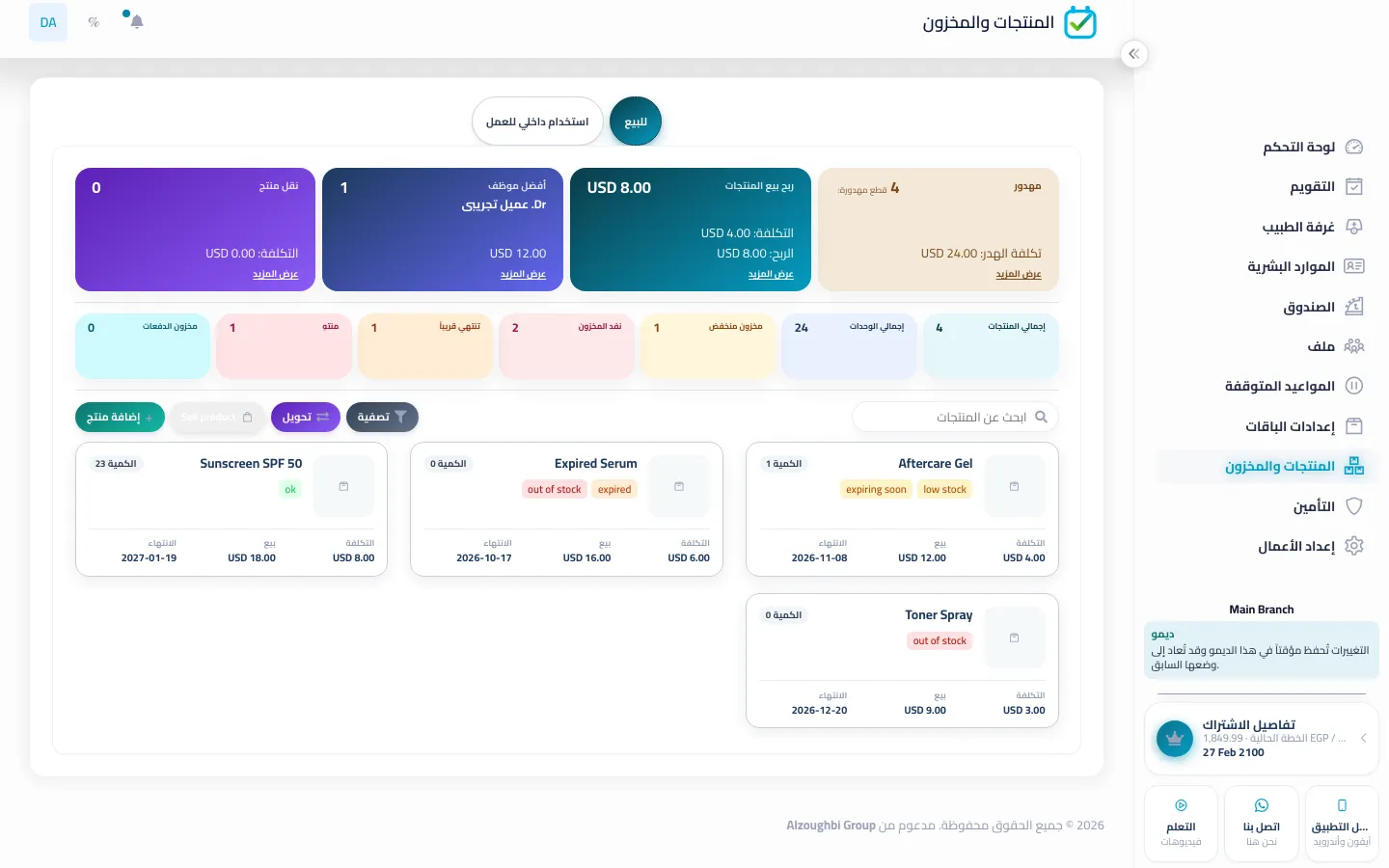The width and height of the screenshot is (1389, 868).
Task: Filter by تنتهي قريباً stat card
Action: [x=425, y=345]
